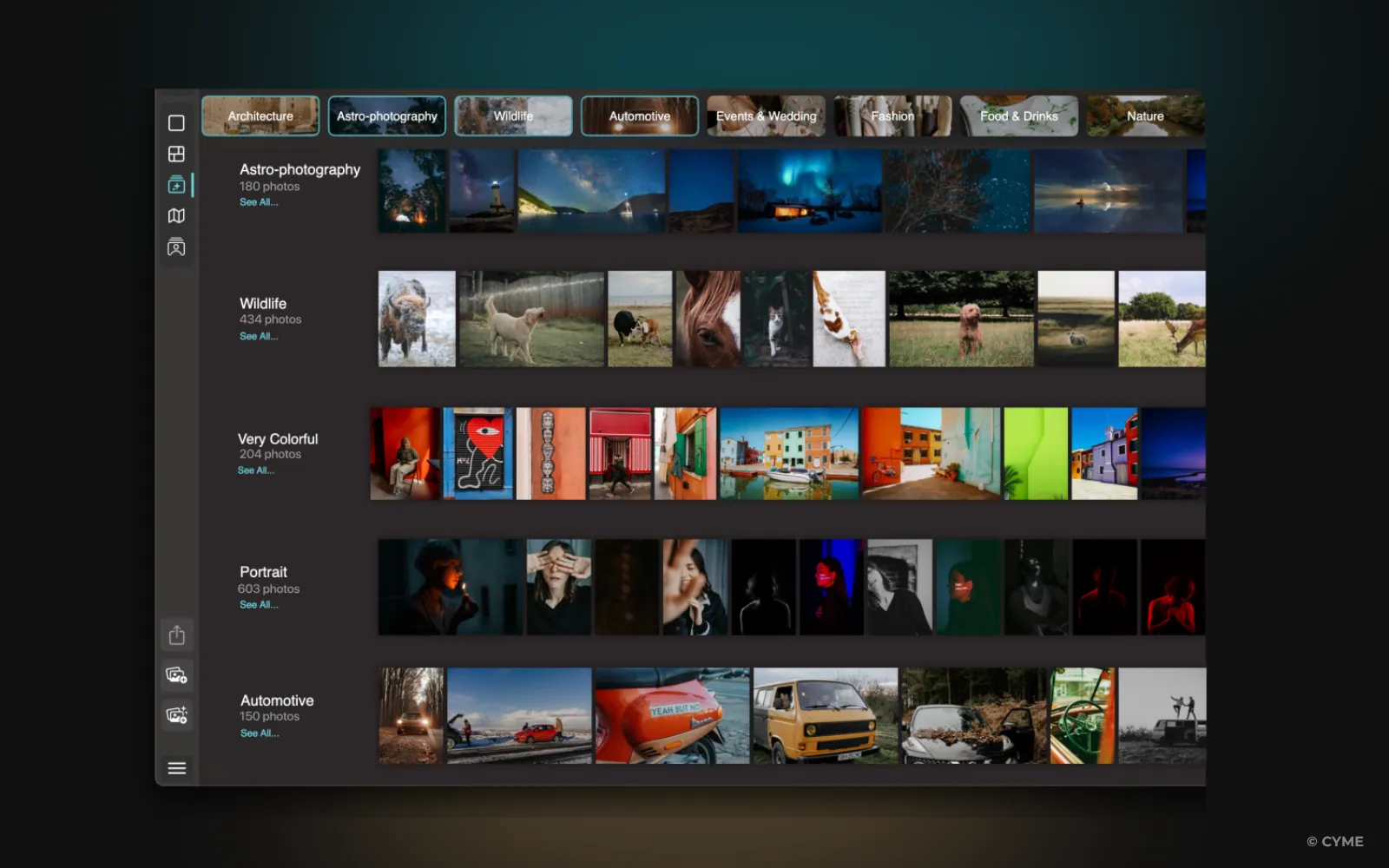Viewport: 1389px width, 868px height.
Task: Select the Fashion category chip
Action: point(892,116)
